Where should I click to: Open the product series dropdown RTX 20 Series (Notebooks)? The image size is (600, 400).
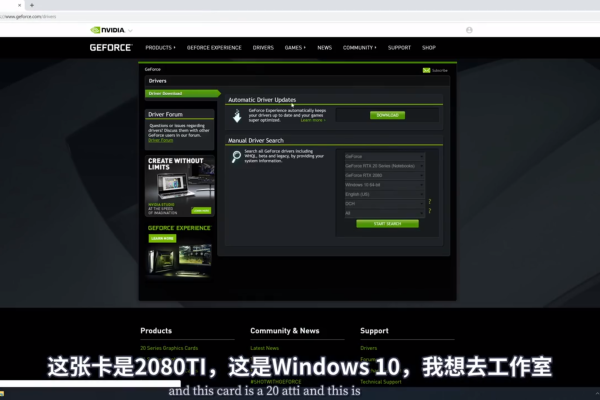(384, 166)
